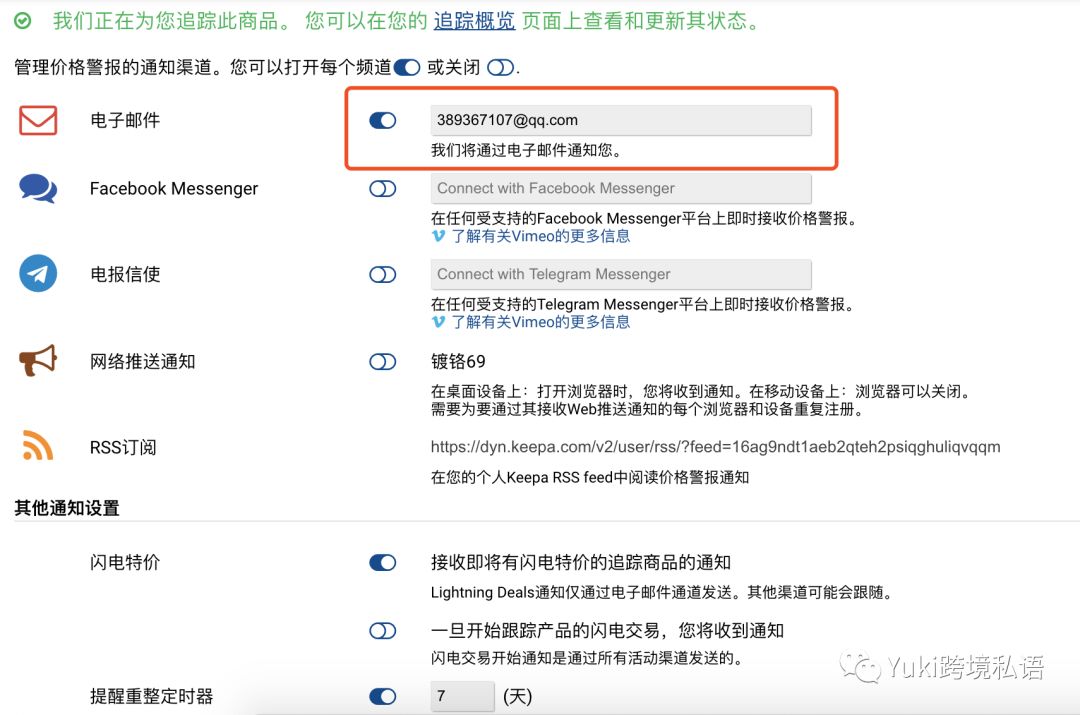This screenshot has height=715, width=1080.
Task: Turn on the Telegram notification toggle
Action: click(382, 273)
